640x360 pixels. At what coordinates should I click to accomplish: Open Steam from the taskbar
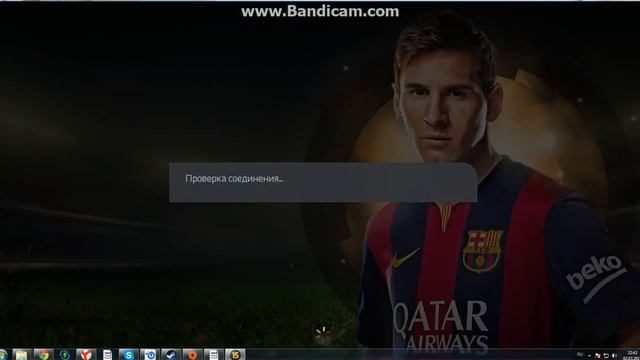click(x=171, y=355)
